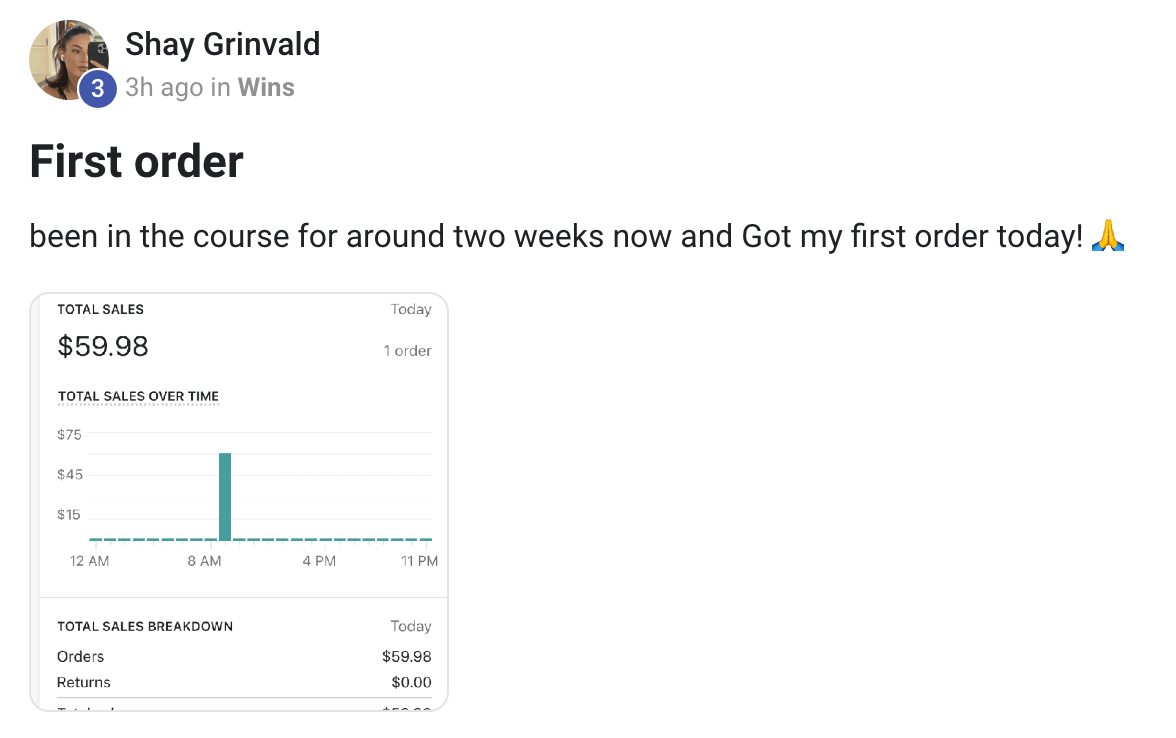Click the 12 AM axis label
The height and width of the screenshot is (738, 1176).
[x=89, y=561]
